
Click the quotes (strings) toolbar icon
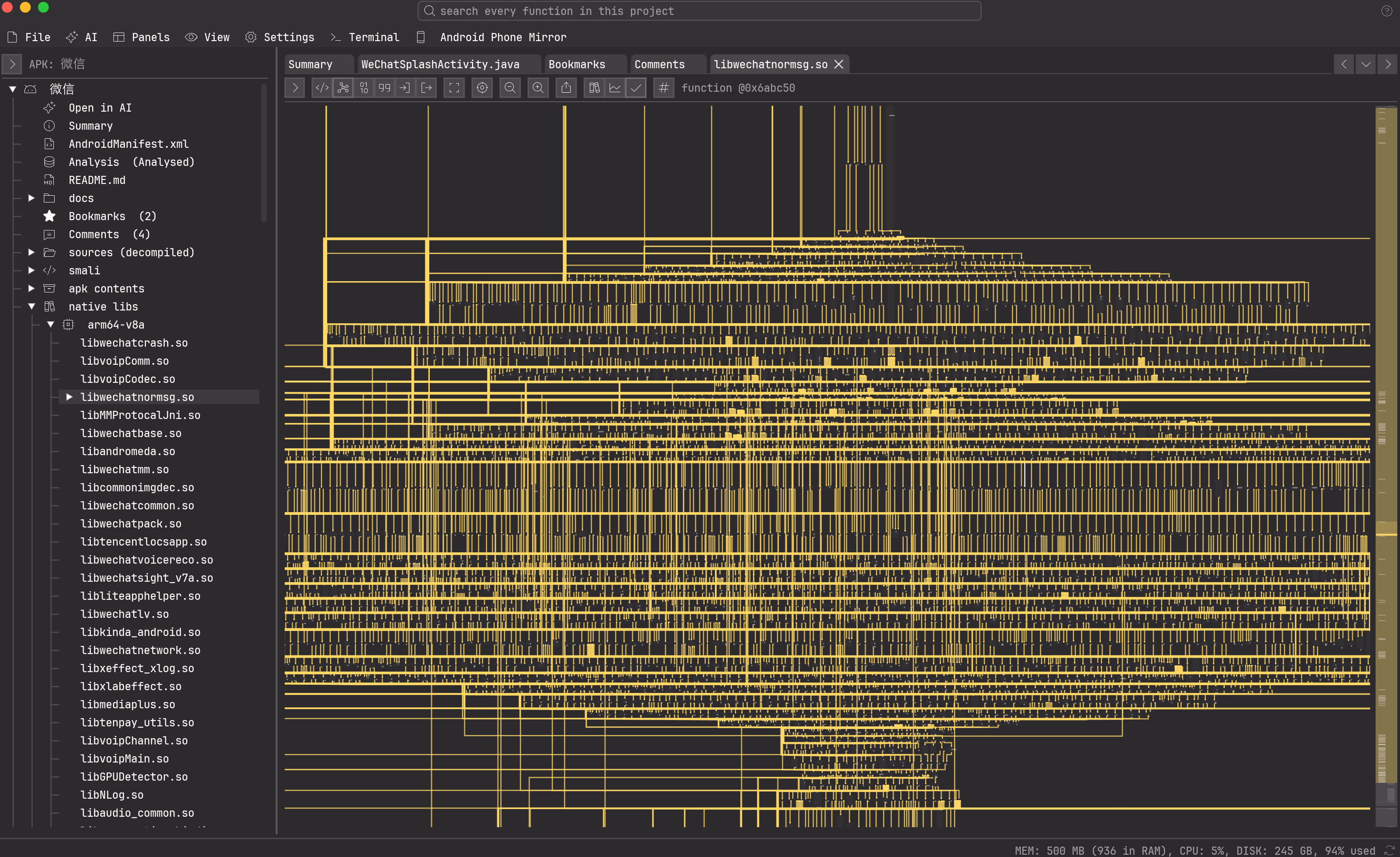[x=385, y=88]
